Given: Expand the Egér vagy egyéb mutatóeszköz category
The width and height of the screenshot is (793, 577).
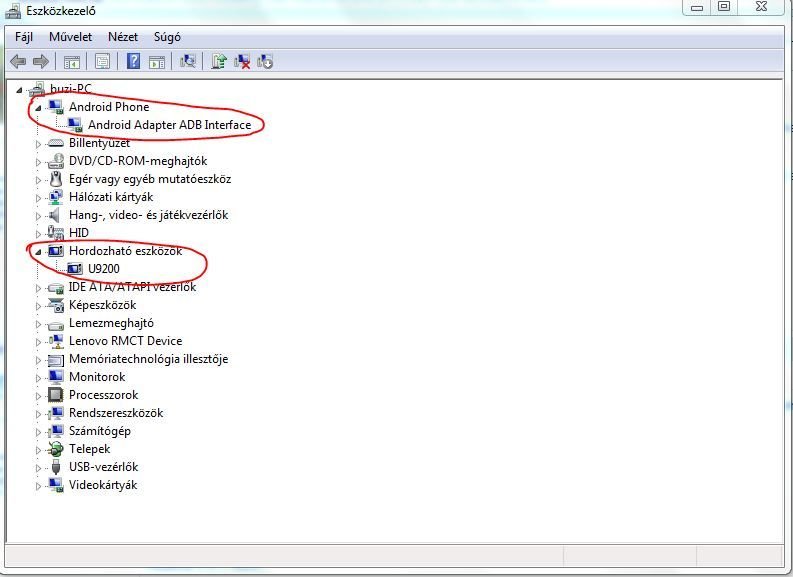Looking at the screenshot, I should (x=38, y=180).
